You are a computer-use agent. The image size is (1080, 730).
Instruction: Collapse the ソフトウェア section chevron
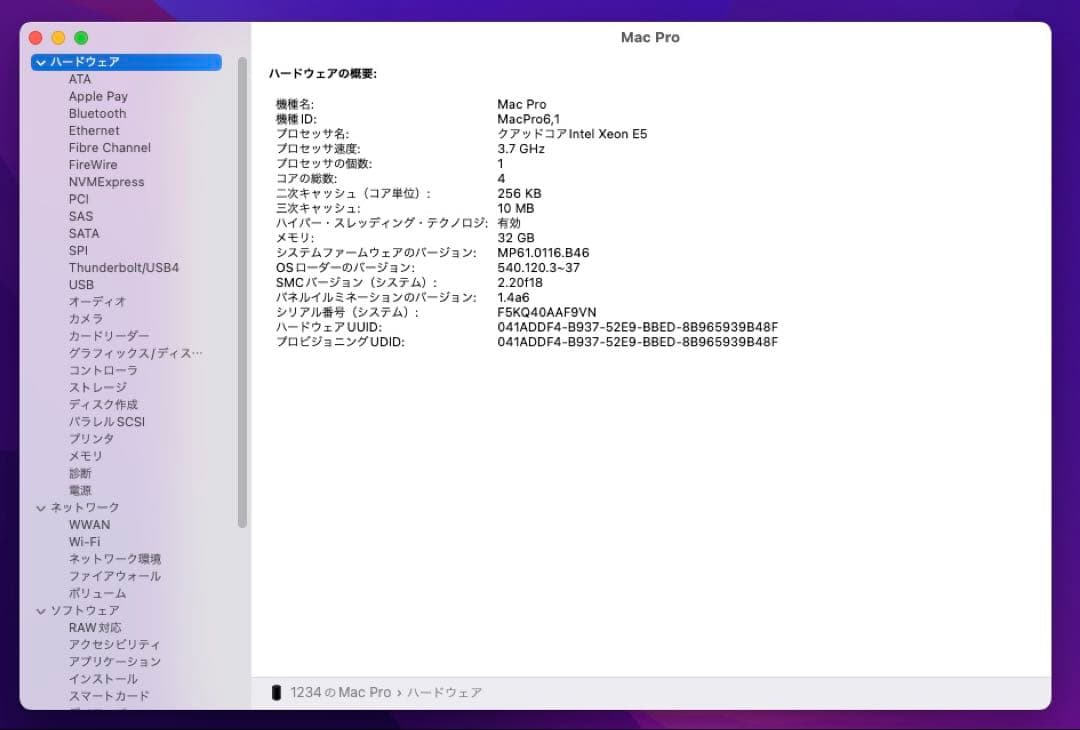pyautogui.click(x=40, y=611)
